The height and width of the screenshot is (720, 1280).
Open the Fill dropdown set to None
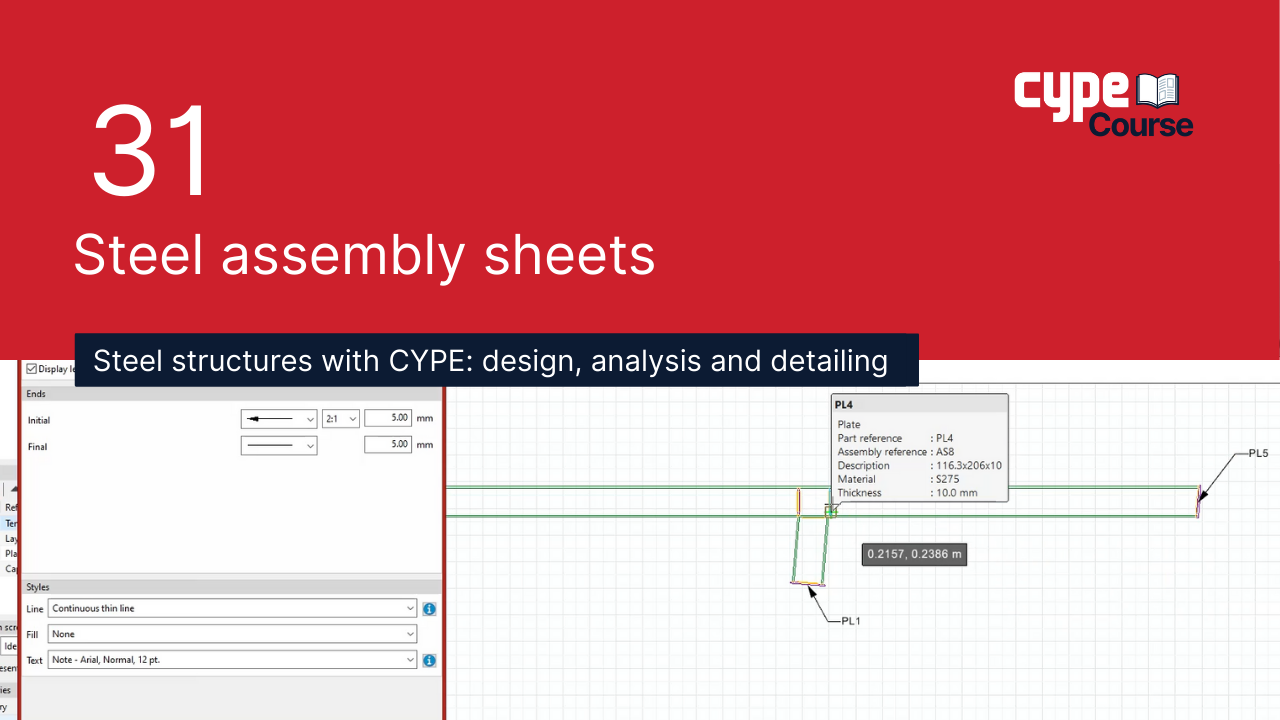[x=232, y=634]
